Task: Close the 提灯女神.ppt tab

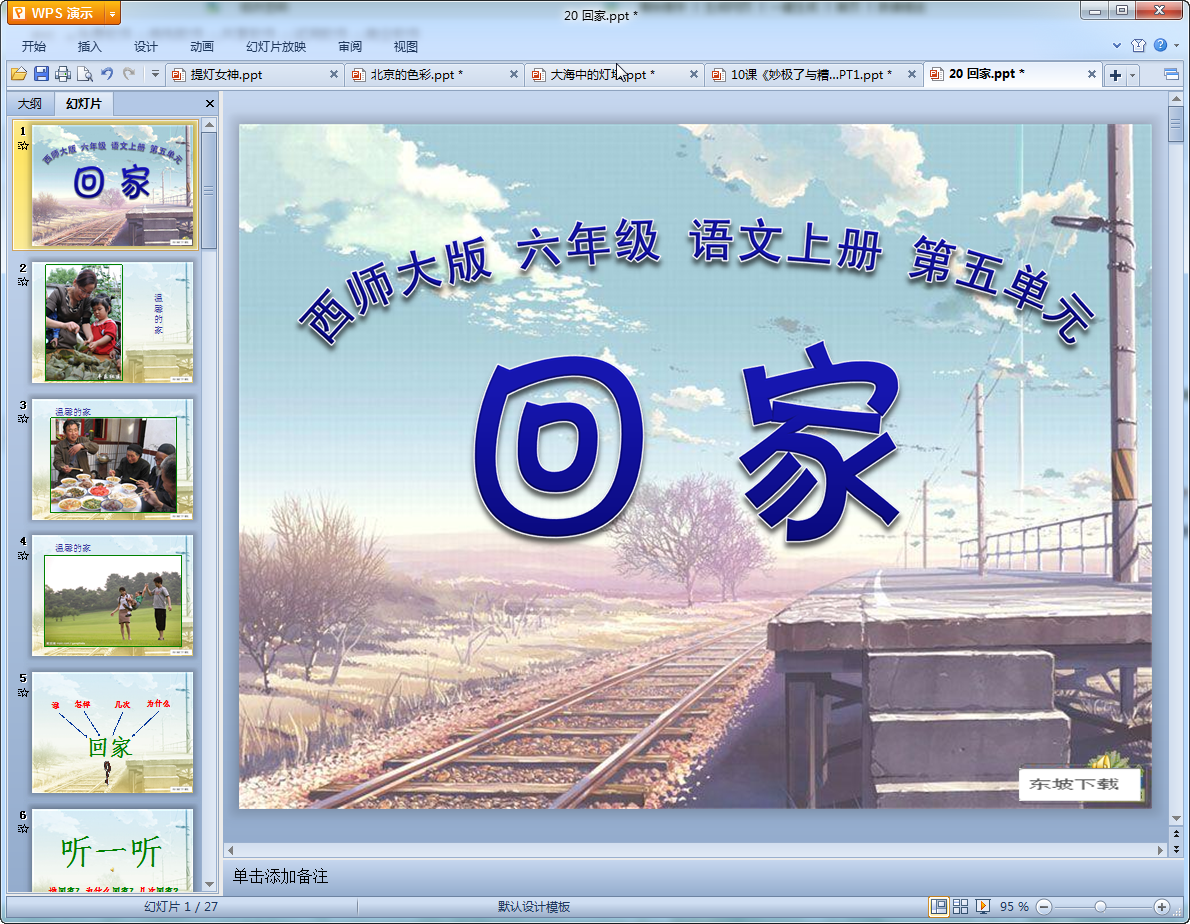Action: click(x=333, y=74)
